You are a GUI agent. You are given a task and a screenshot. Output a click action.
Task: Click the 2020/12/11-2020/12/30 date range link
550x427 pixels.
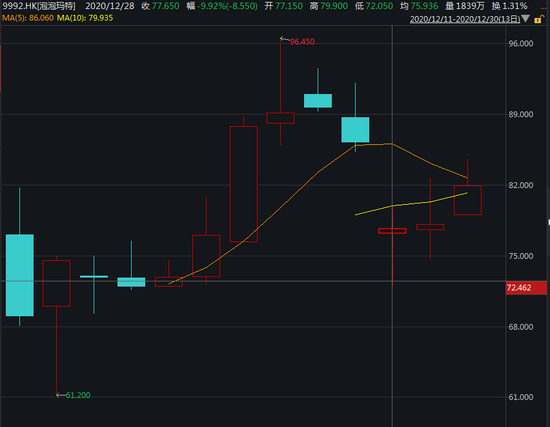[x=465, y=19]
